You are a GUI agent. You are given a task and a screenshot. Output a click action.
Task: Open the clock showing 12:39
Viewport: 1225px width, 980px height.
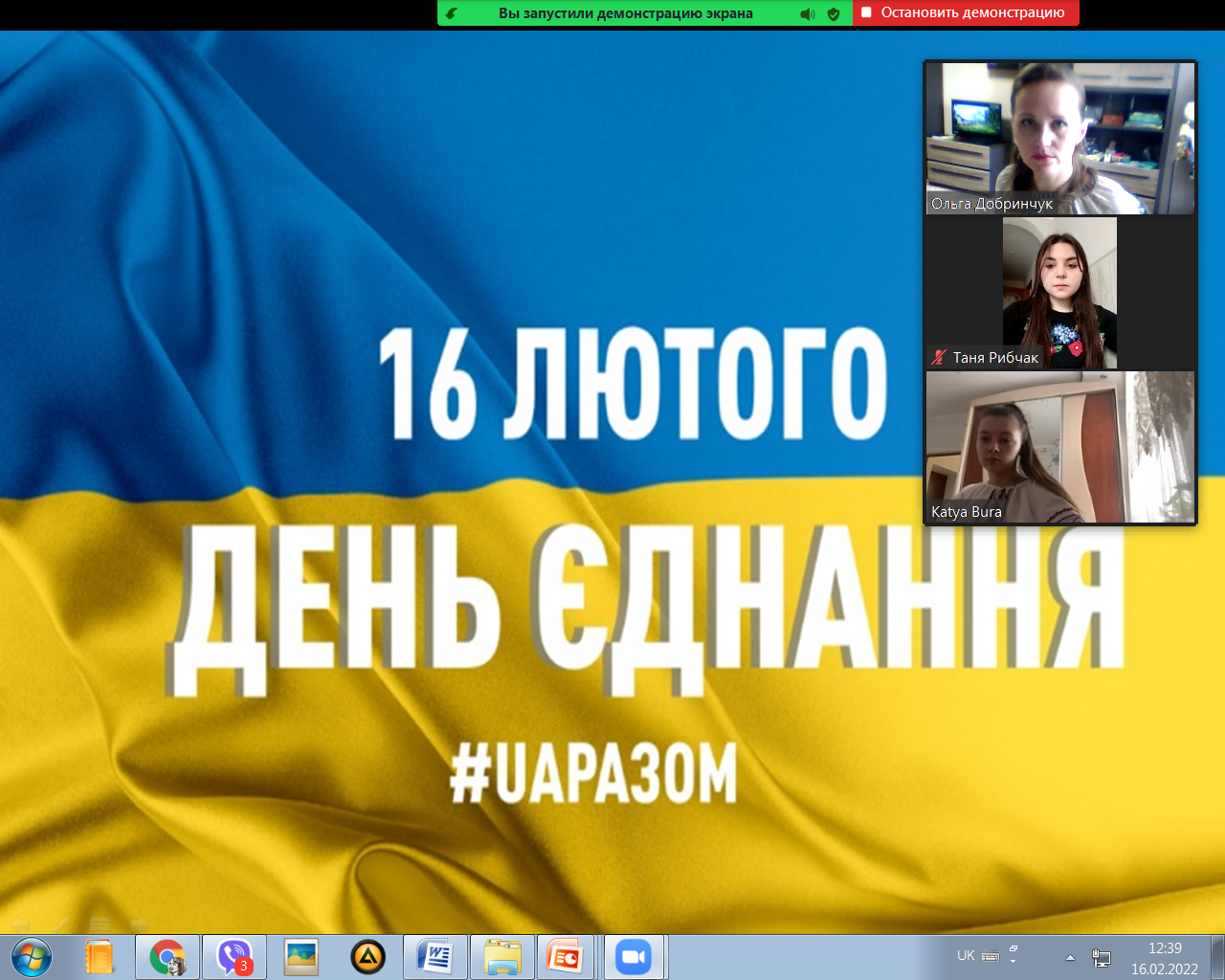[x=1164, y=958]
